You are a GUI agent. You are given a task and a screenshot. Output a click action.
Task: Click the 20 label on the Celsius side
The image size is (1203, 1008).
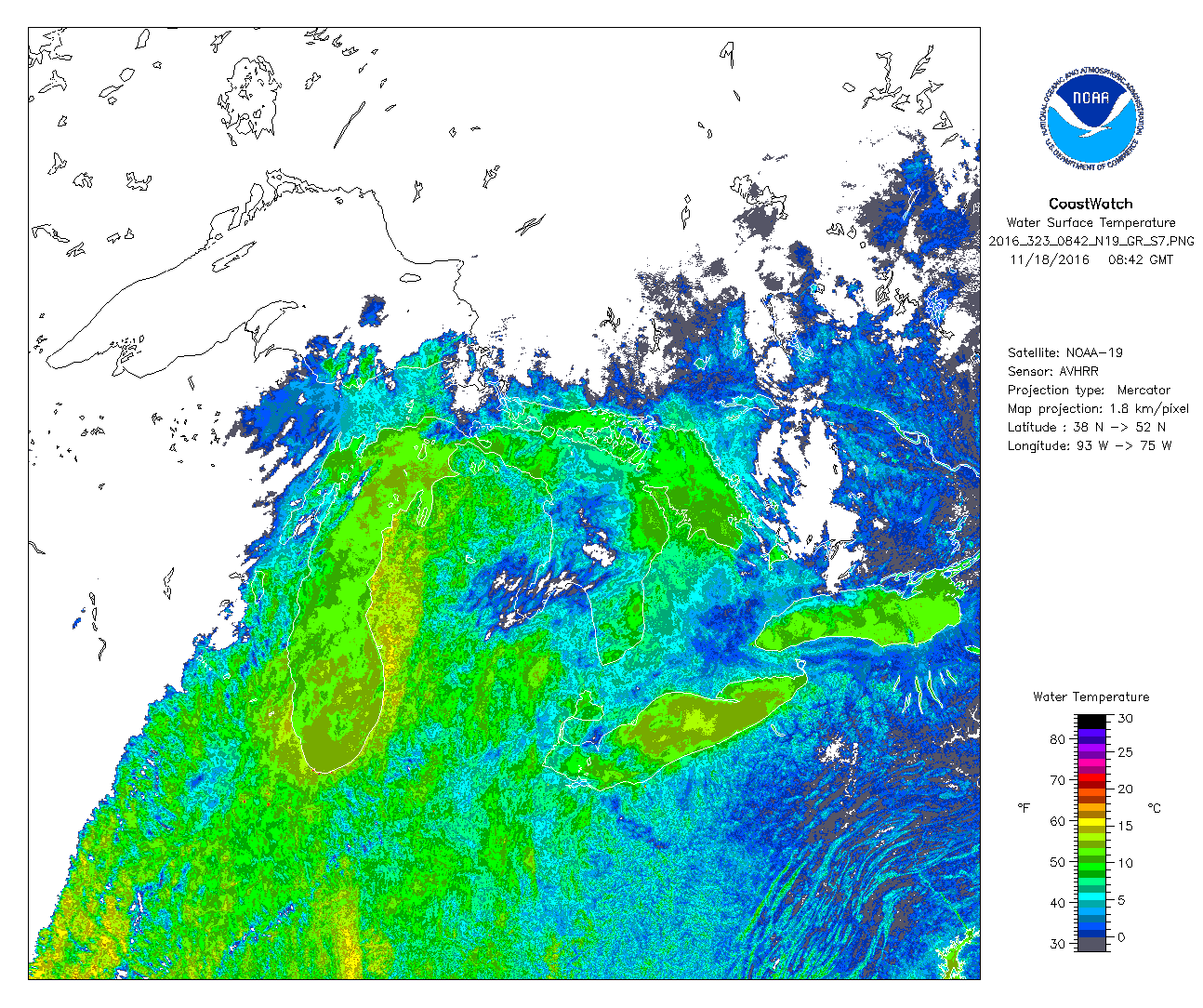pyautogui.click(x=1125, y=789)
